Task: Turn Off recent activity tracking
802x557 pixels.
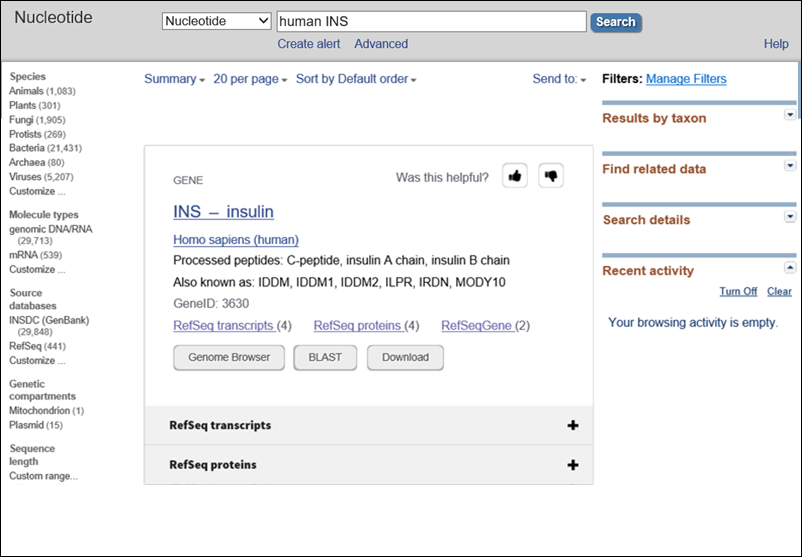Action: point(738,292)
